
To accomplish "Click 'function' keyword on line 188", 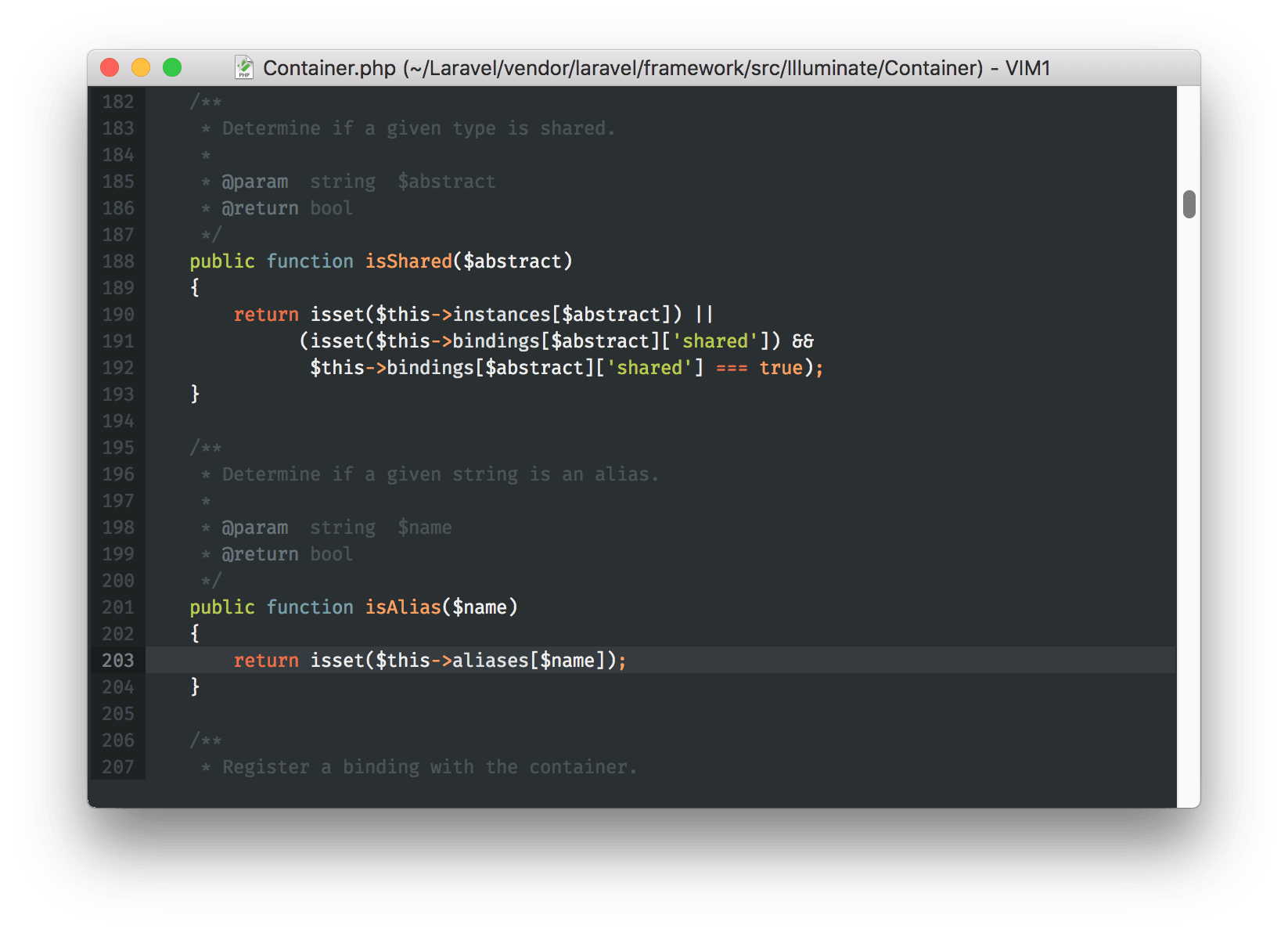I will [310, 261].
